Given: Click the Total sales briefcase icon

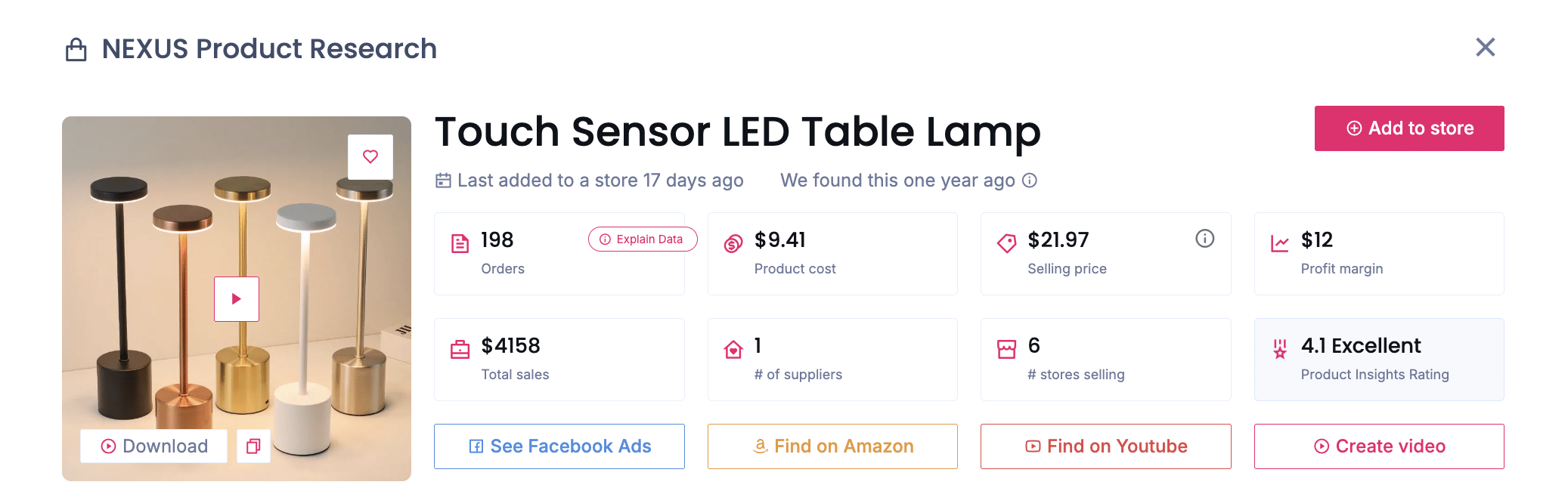Looking at the screenshot, I should pyautogui.click(x=460, y=348).
